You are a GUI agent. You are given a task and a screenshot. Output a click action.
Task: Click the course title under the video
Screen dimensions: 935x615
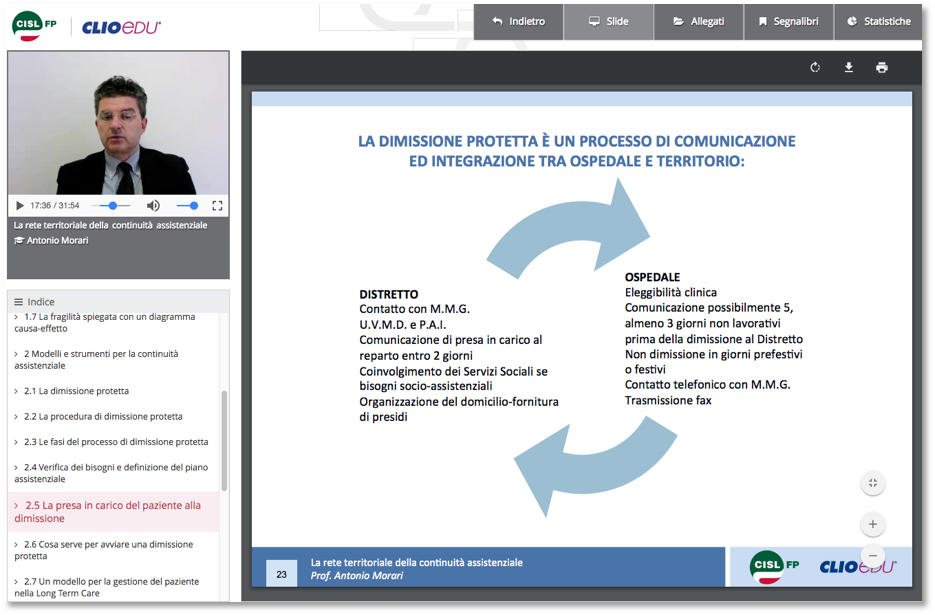(x=110, y=225)
